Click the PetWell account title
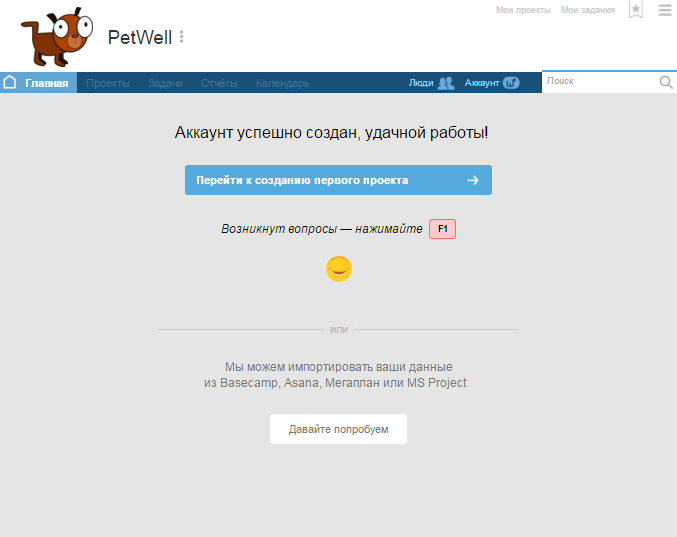The image size is (677, 537). [x=140, y=37]
